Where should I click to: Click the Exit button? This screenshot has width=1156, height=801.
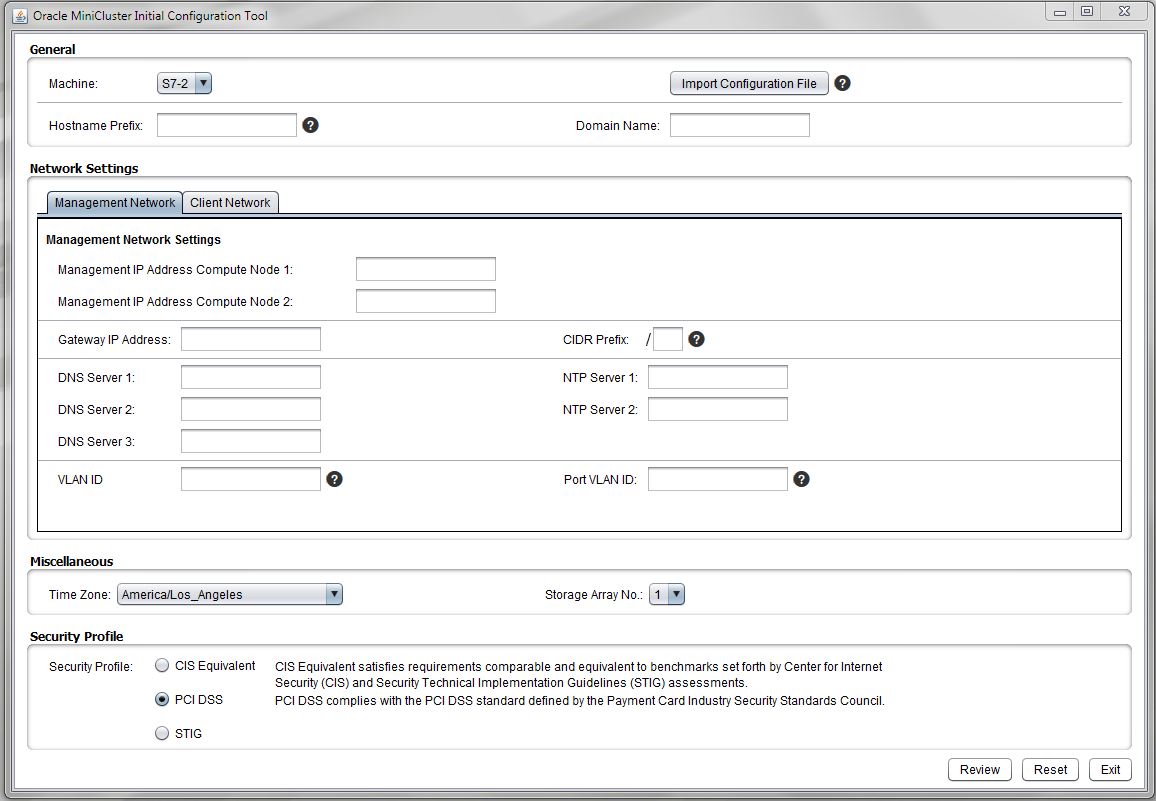pos(1110,770)
